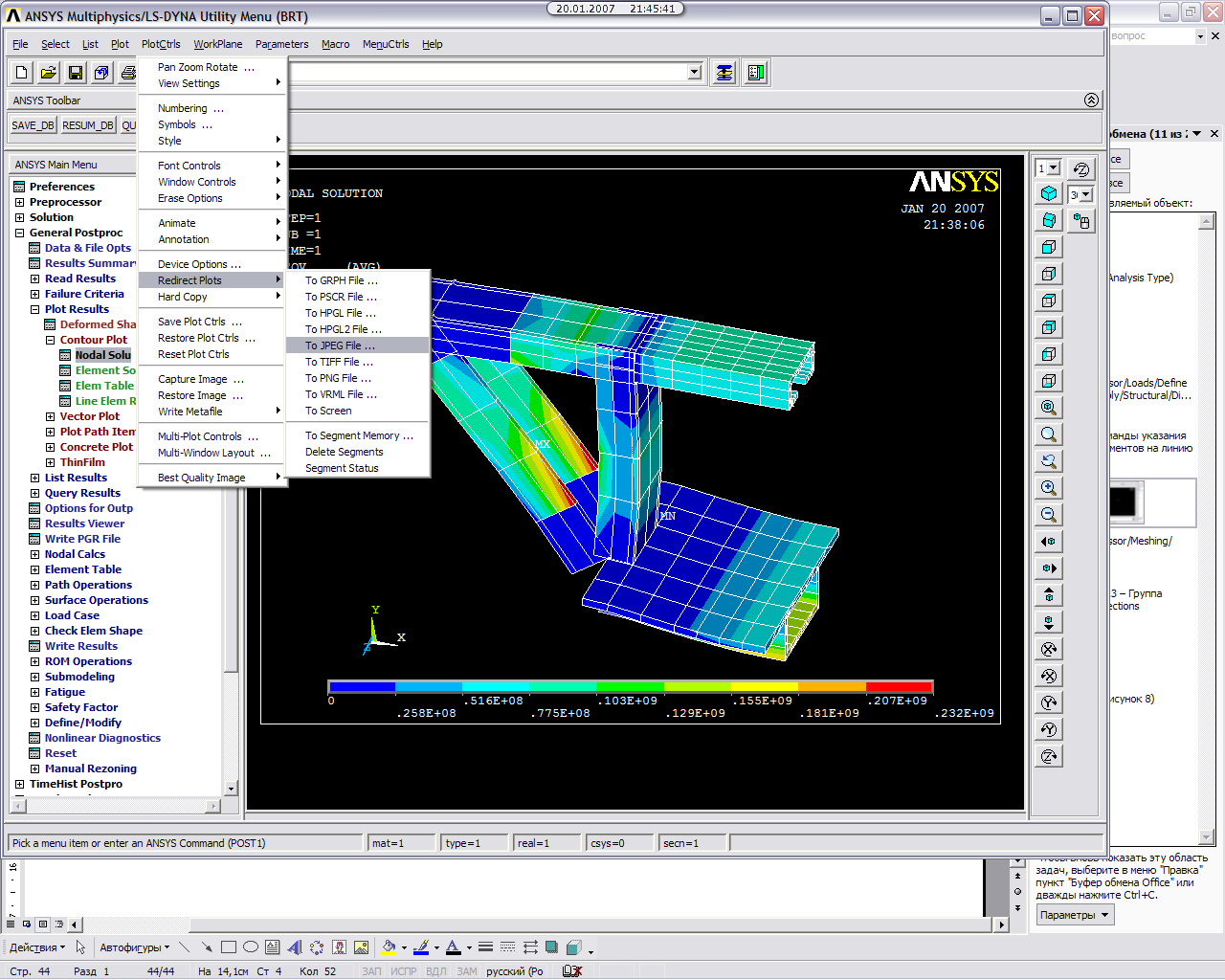Click the Pan Model Up icon
The height and width of the screenshot is (980, 1225).
click(x=1049, y=595)
